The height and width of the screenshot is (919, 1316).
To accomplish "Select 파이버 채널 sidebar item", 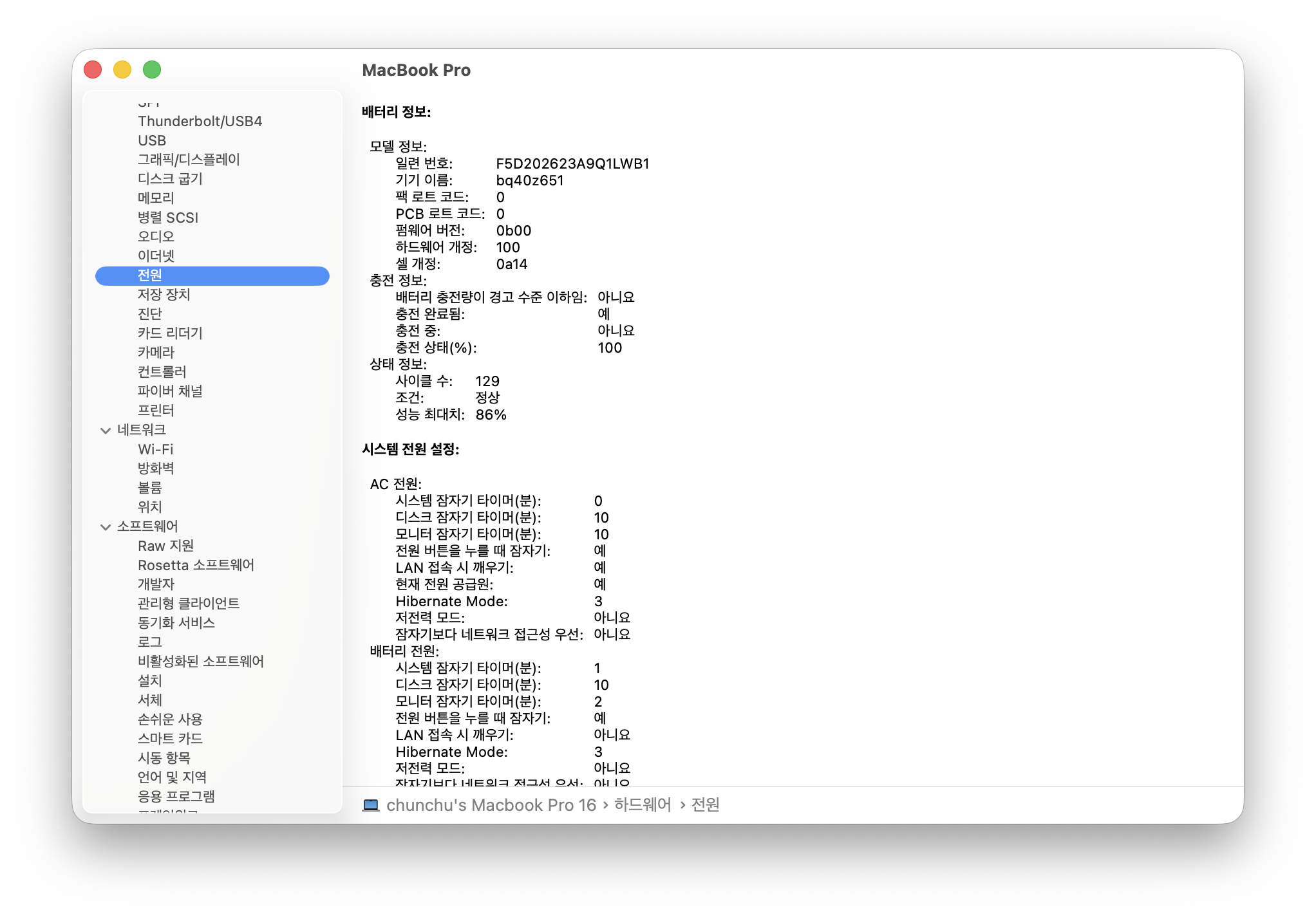I will [170, 391].
